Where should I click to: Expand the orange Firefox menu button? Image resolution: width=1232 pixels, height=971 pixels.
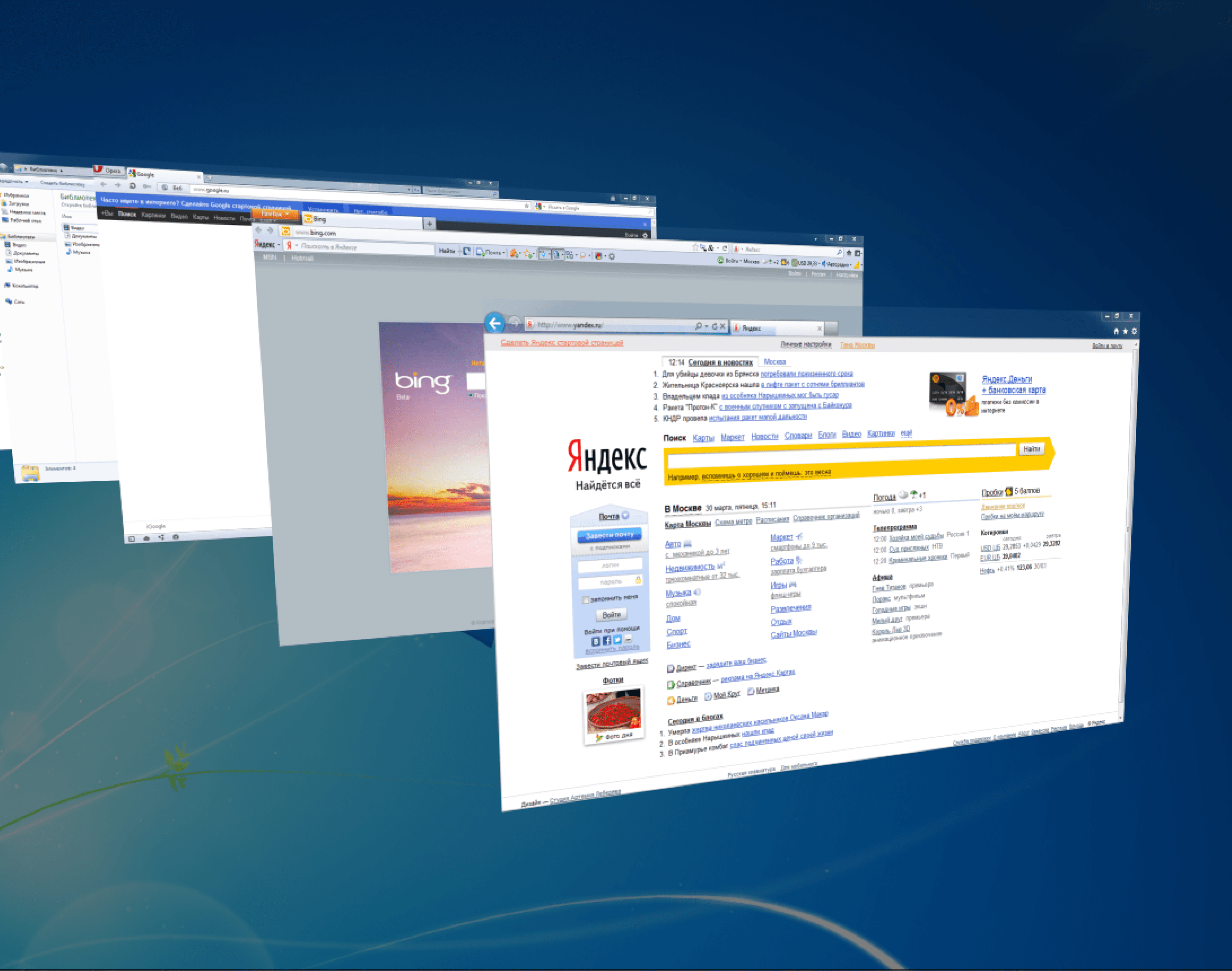click(275, 214)
